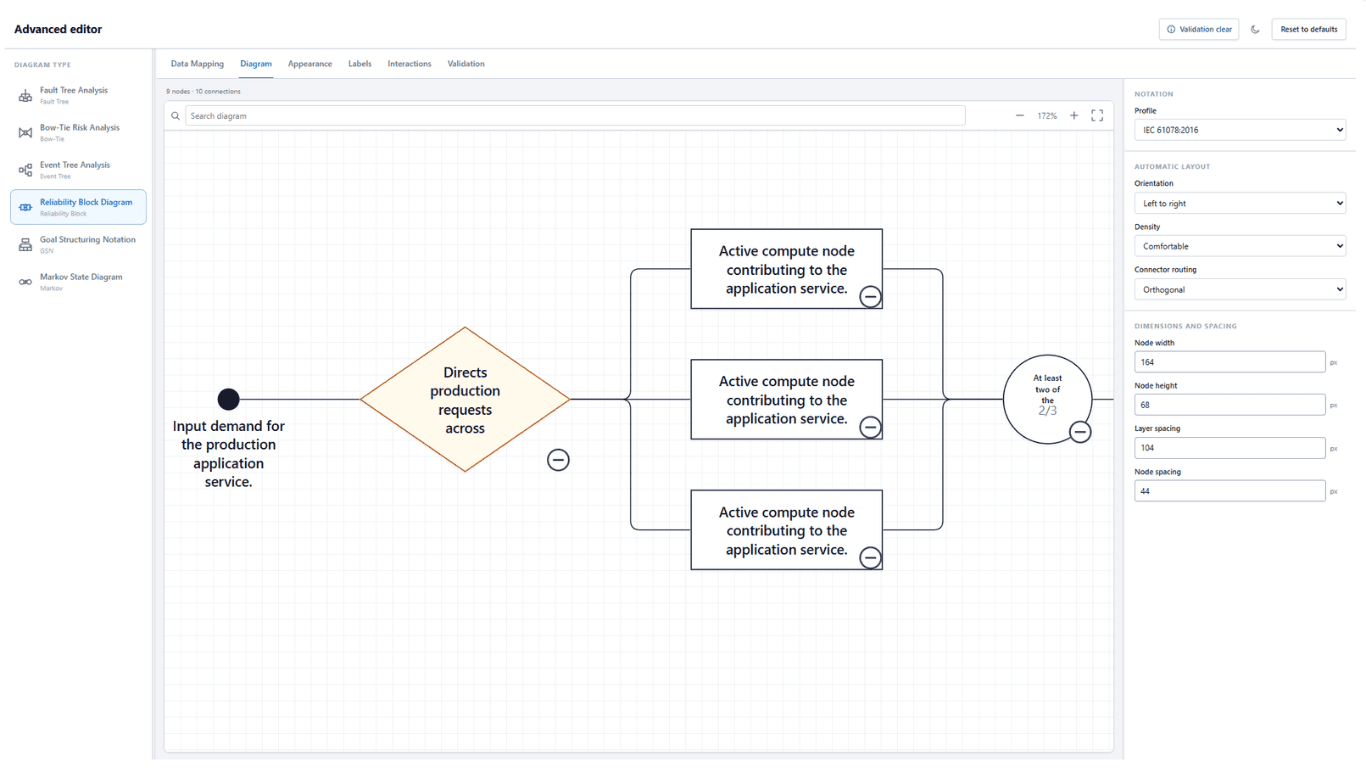This screenshot has height=768, width=1366.
Task: Switch to the Labels tab
Action: (x=360, y=64)
